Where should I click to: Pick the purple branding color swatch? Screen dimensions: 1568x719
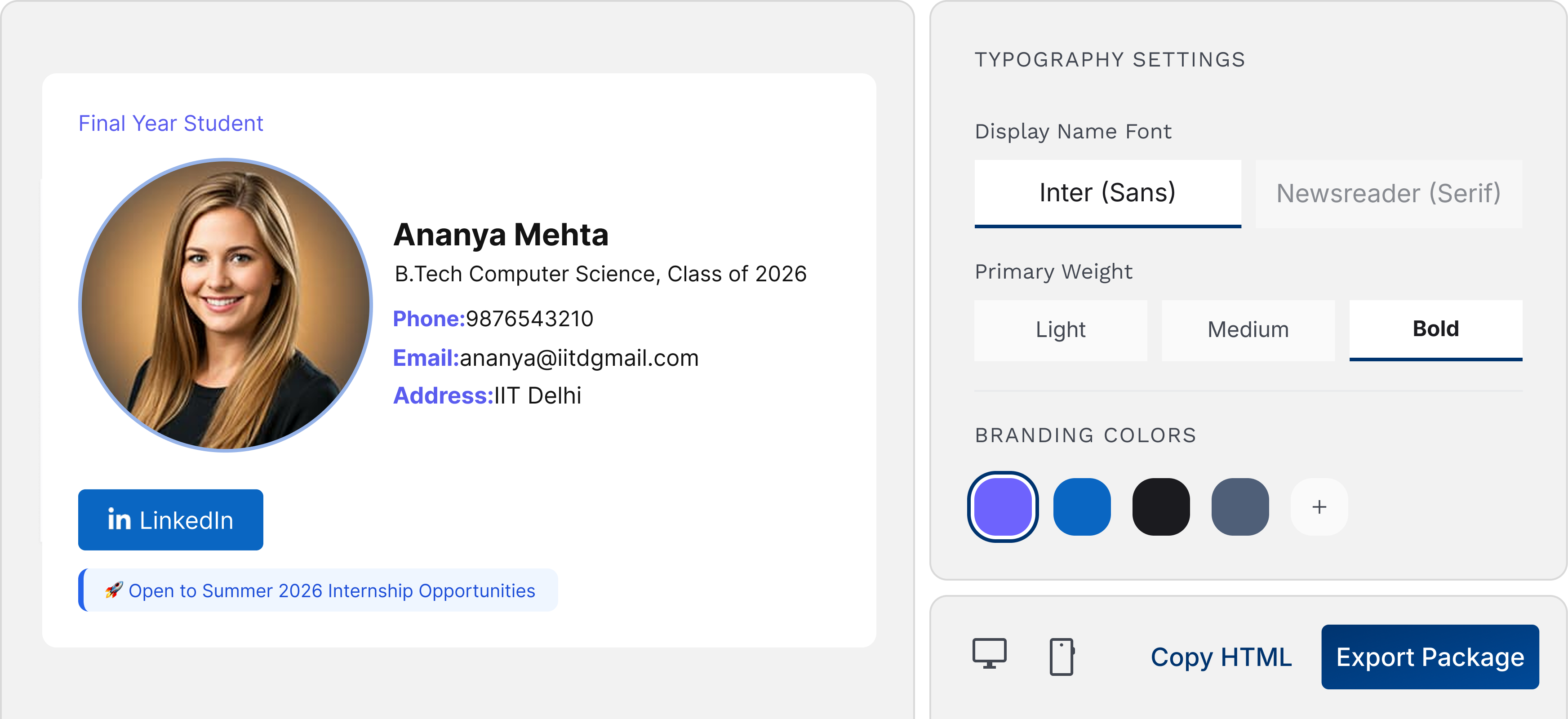pos(1003,506)
